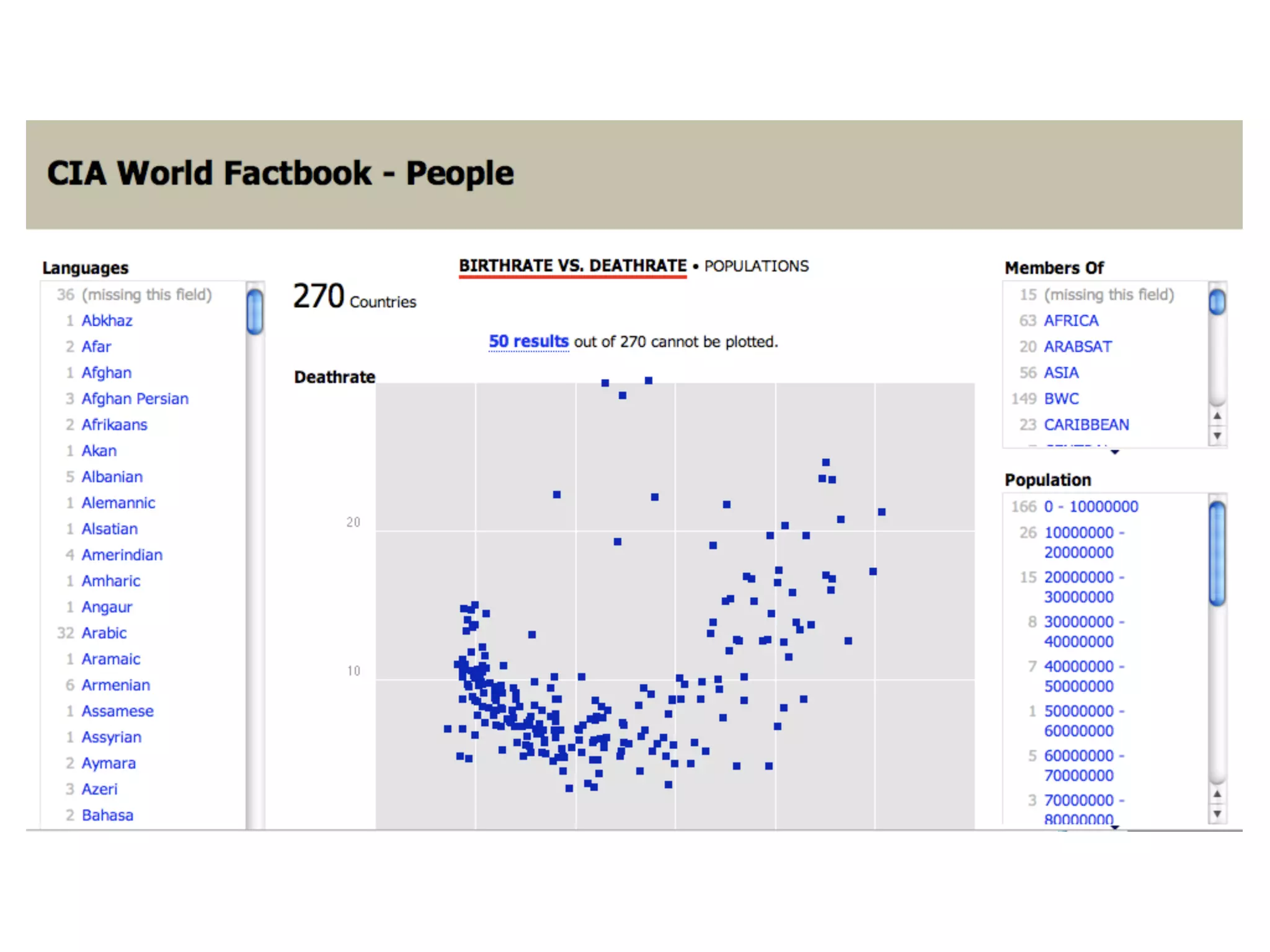Click the Members Of scrollbar thumb
Image resolution: width=1270 pixels, height=952 pixels.
click(1217, 302)
